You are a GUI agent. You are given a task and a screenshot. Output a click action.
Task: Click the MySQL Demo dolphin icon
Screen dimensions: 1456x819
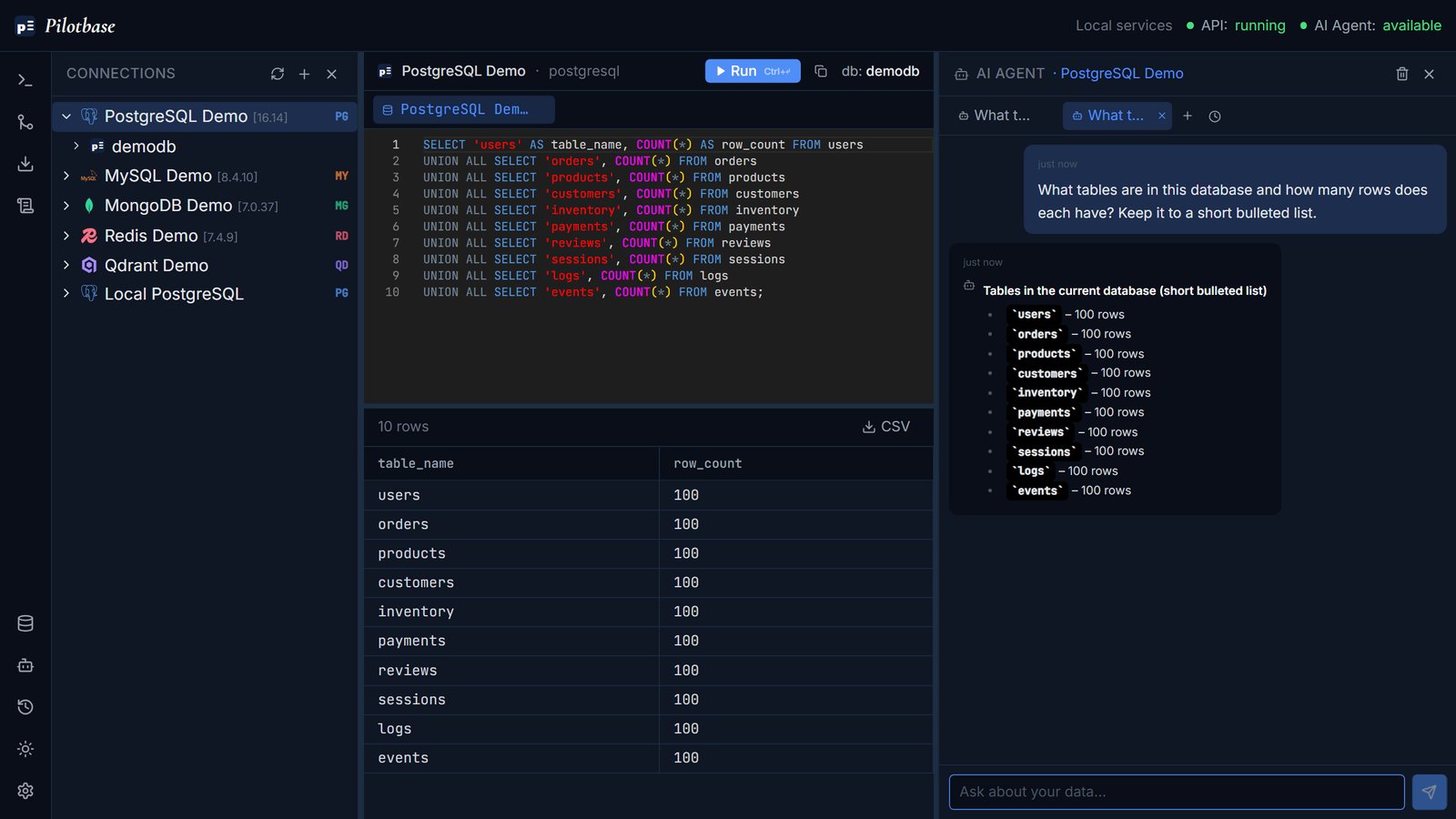click(89, 177)
